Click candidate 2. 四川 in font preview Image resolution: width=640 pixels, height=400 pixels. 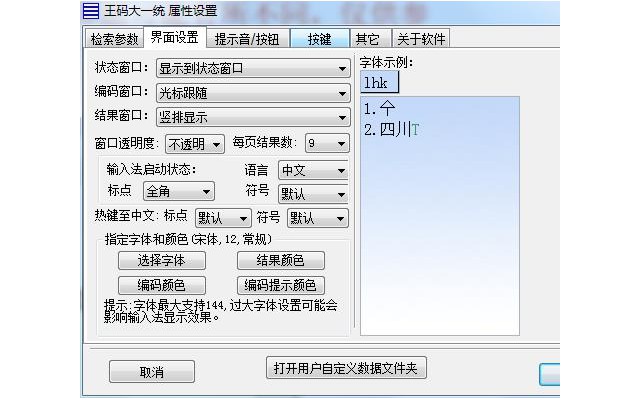click(392, 130)
